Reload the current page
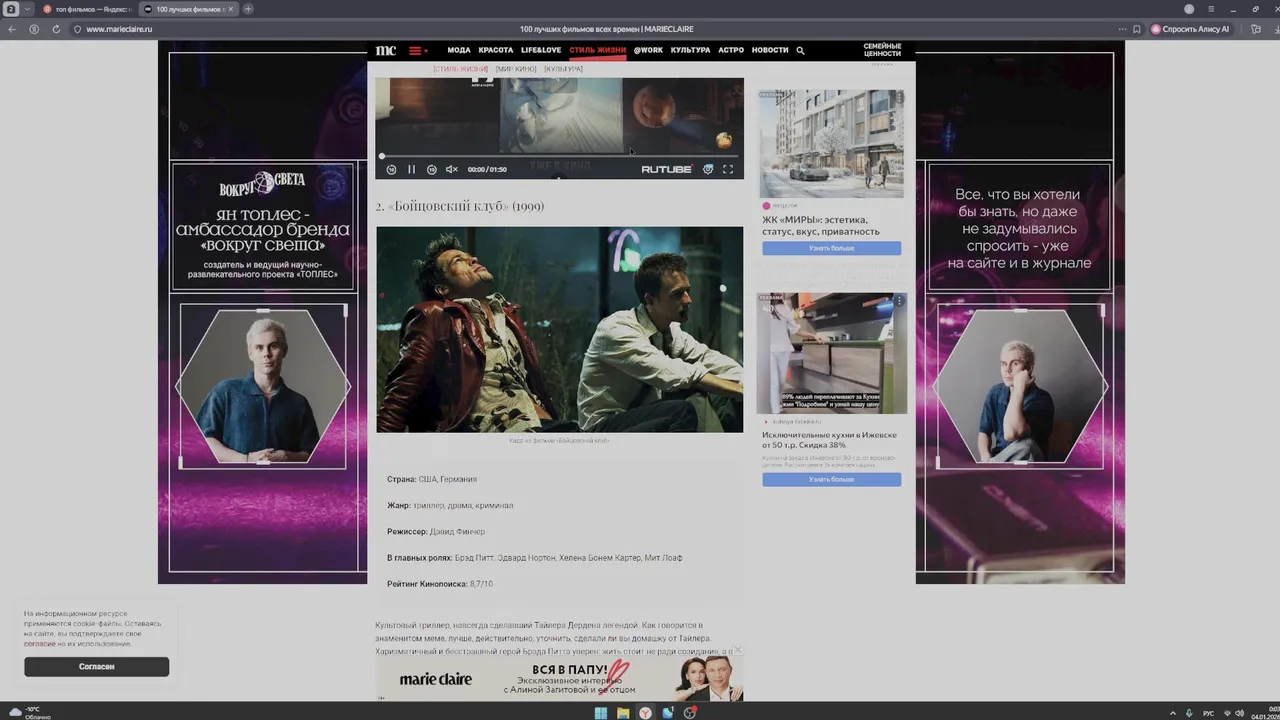The height and width of the screenshot is (720, 1280). [56, 29]
